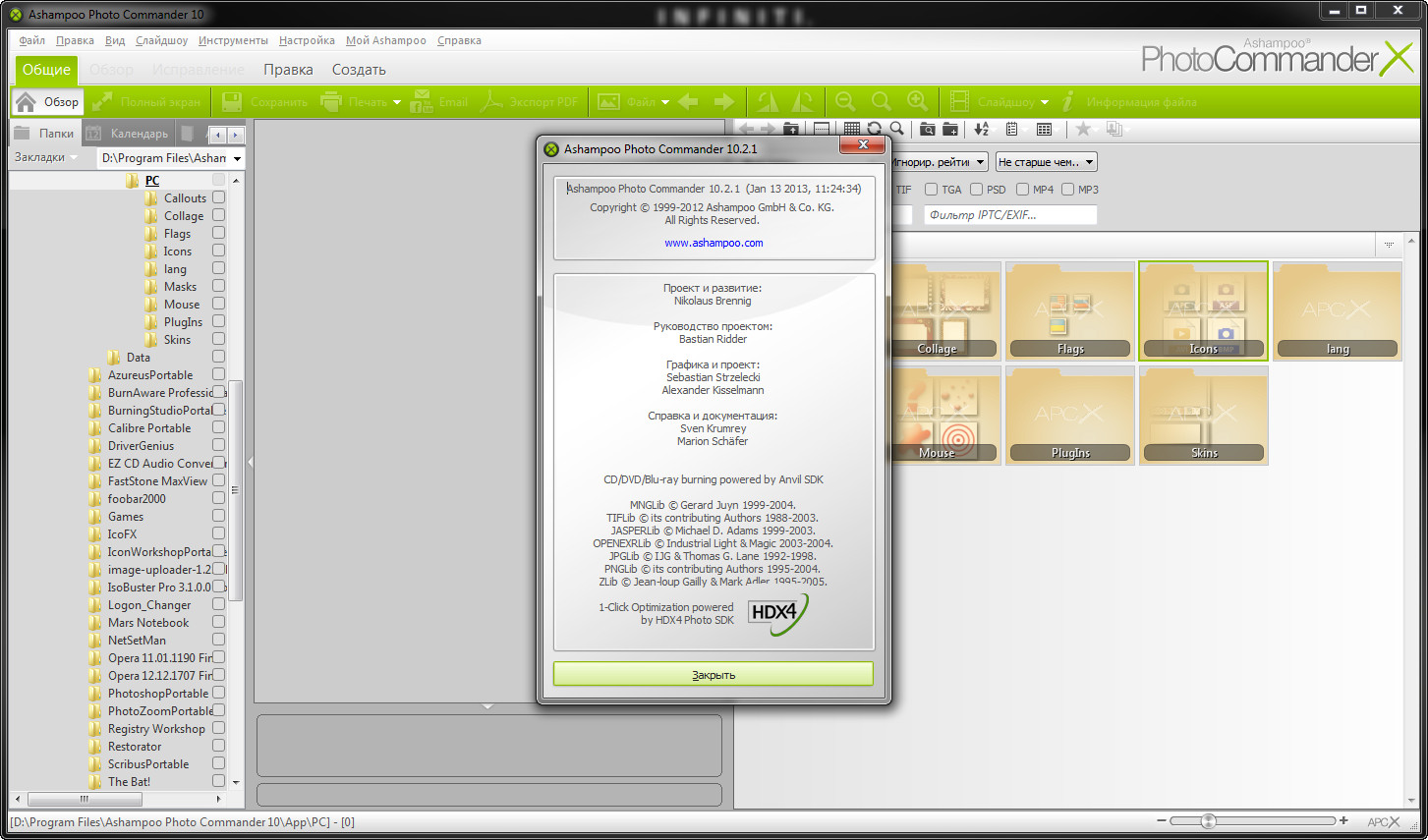Create a new folder with plus-folder icon

click(x=950, y=130)
